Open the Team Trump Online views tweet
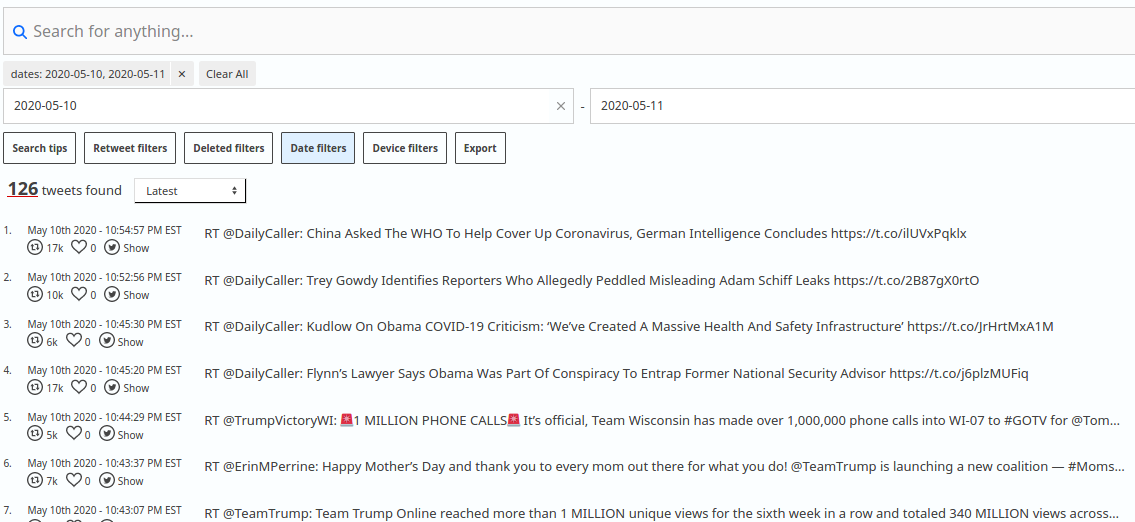The image size is (1135, 522). 664,513
